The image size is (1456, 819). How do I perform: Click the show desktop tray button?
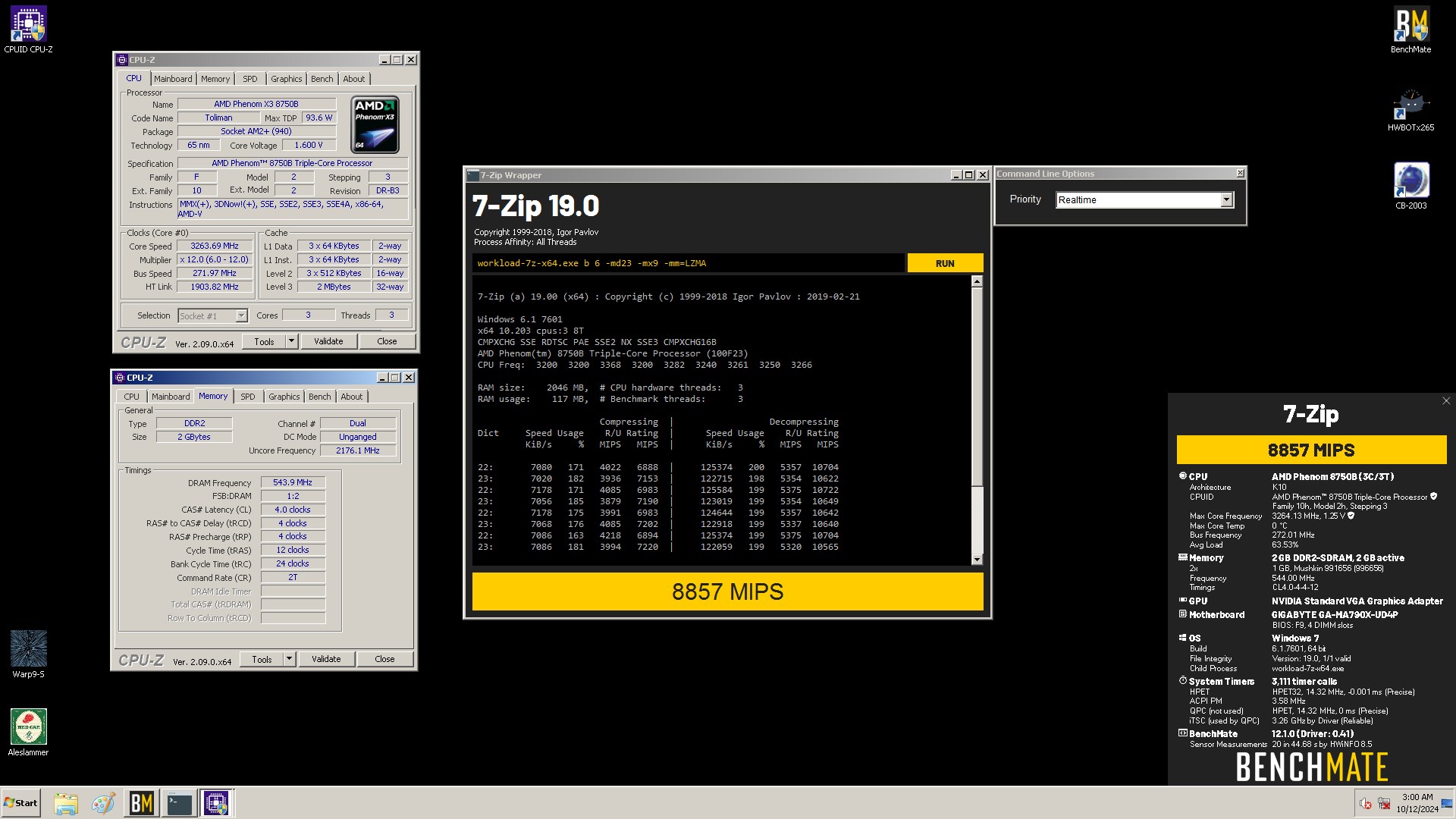(x=1447, y=803)
